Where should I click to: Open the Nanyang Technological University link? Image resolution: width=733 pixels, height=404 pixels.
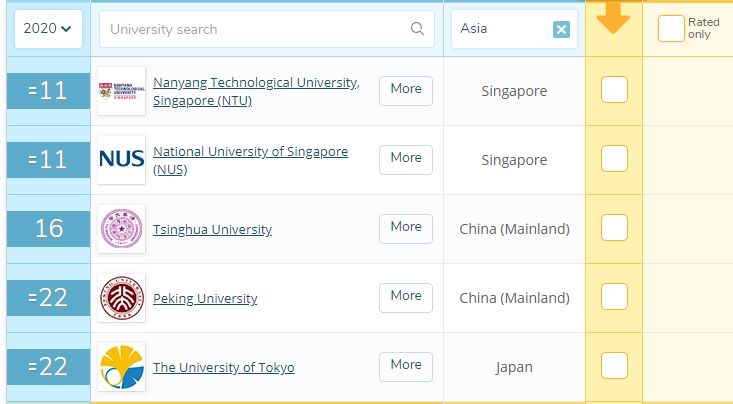(x=256, y=92)
